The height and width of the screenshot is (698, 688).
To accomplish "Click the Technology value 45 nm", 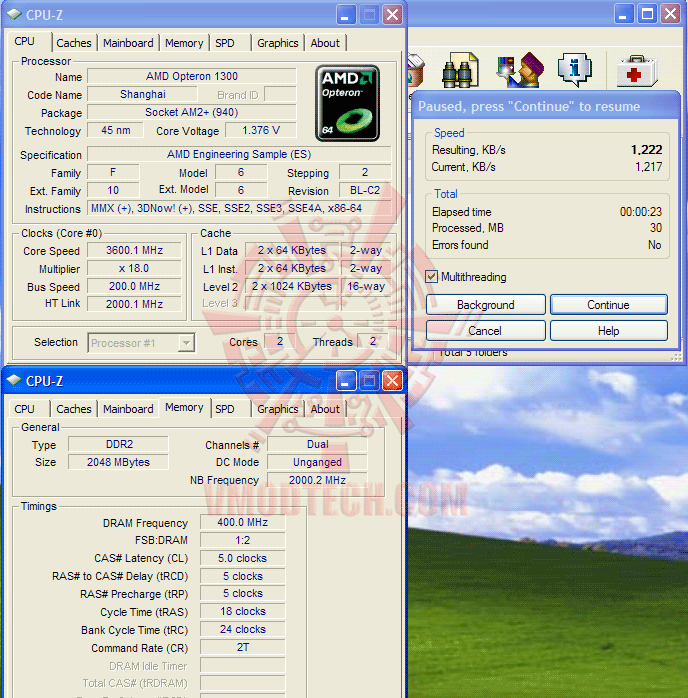I will coord(116,130).
